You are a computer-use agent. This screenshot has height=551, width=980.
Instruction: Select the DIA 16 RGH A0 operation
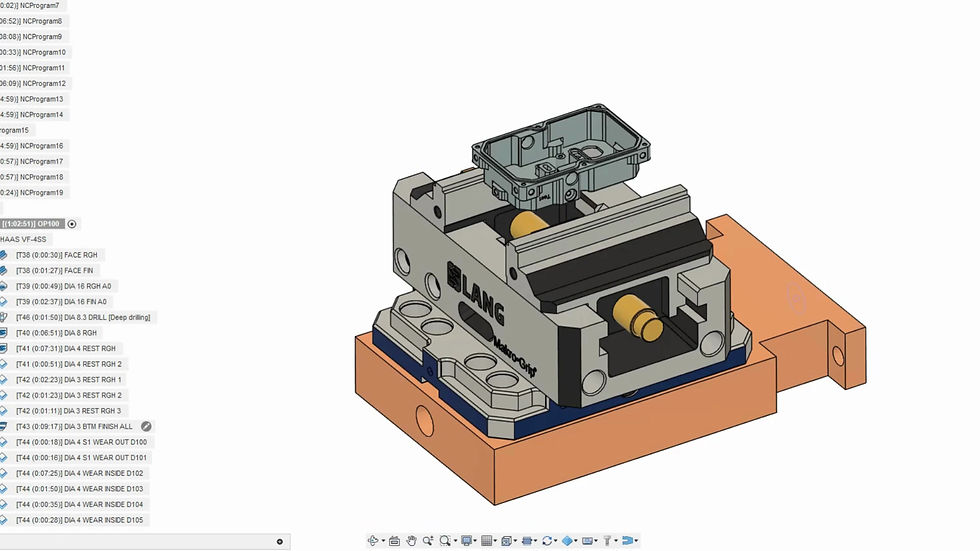click(63, 286)
